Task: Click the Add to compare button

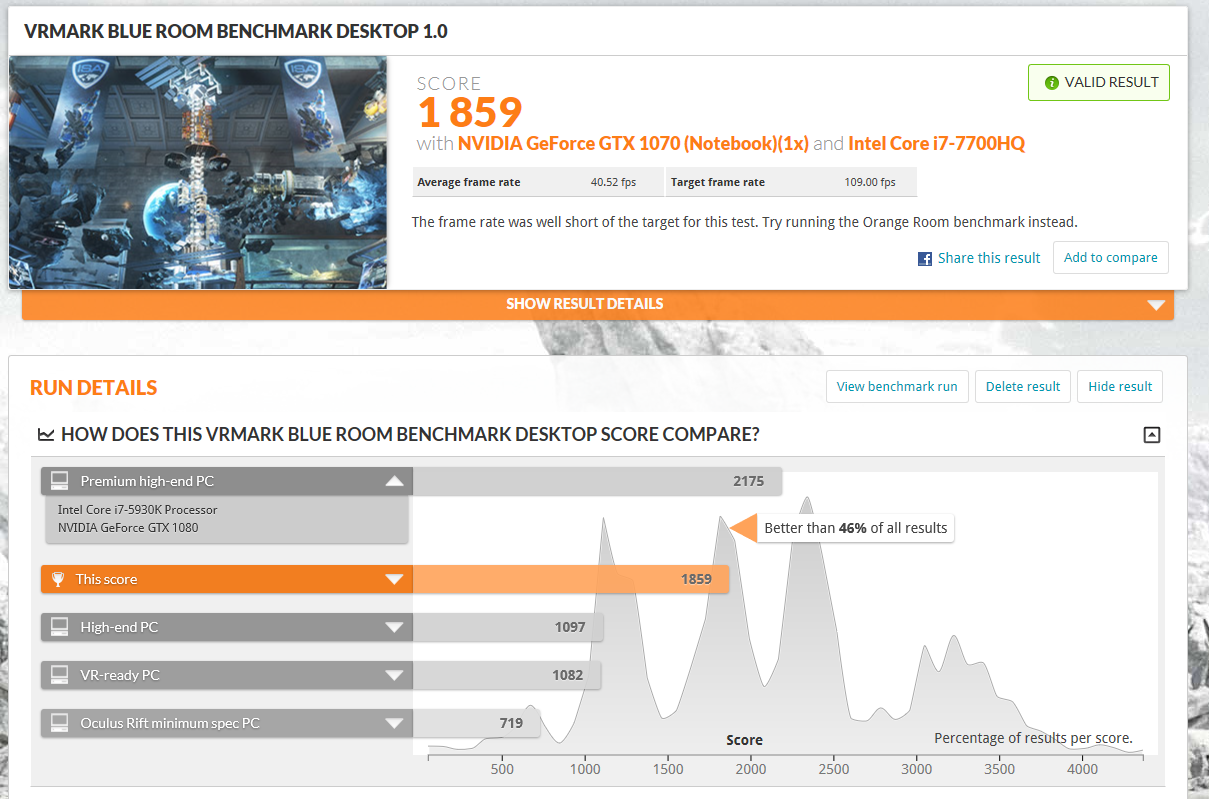Action: pos(1110,257)
